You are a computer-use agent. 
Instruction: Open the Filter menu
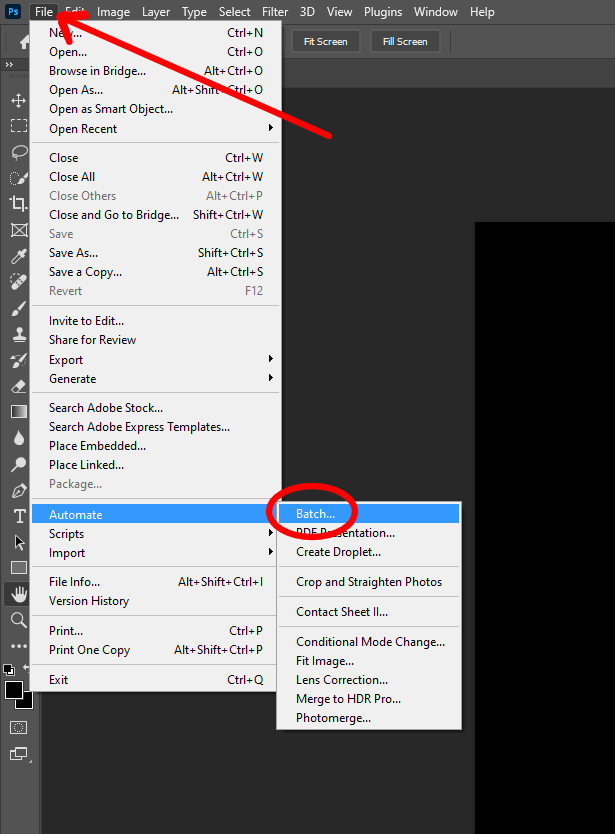click(x=275, y=12)
